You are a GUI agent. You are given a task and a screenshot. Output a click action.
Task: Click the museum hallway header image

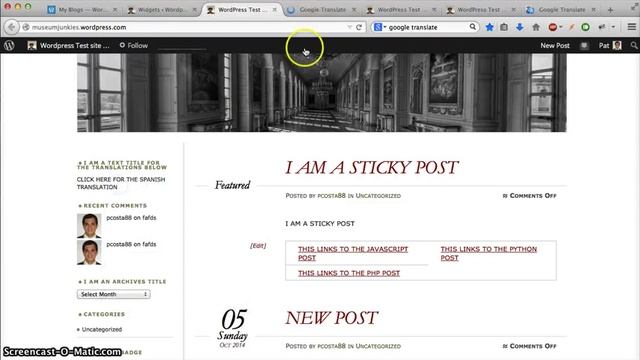coord(322,93)
